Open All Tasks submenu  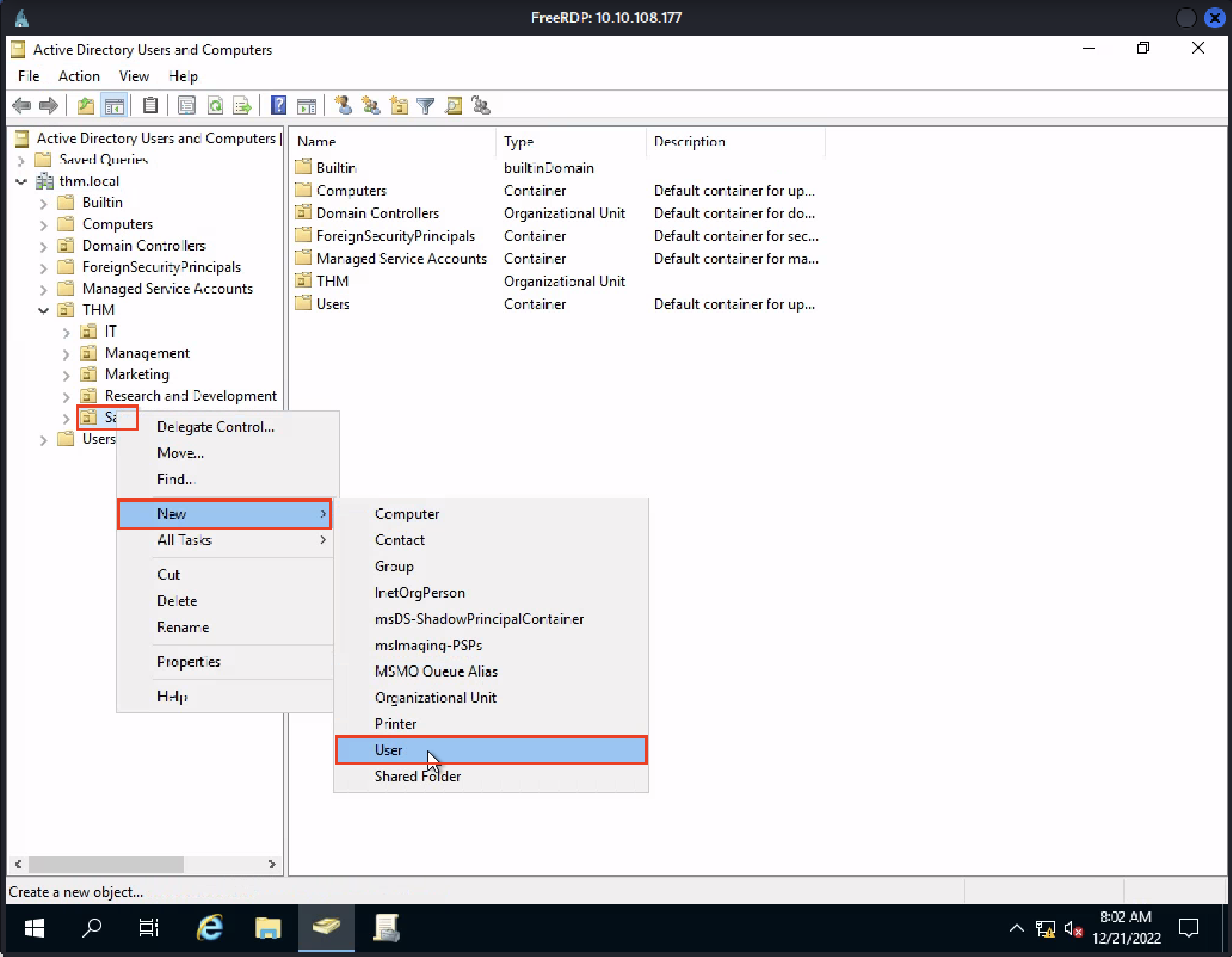[225, 540]
